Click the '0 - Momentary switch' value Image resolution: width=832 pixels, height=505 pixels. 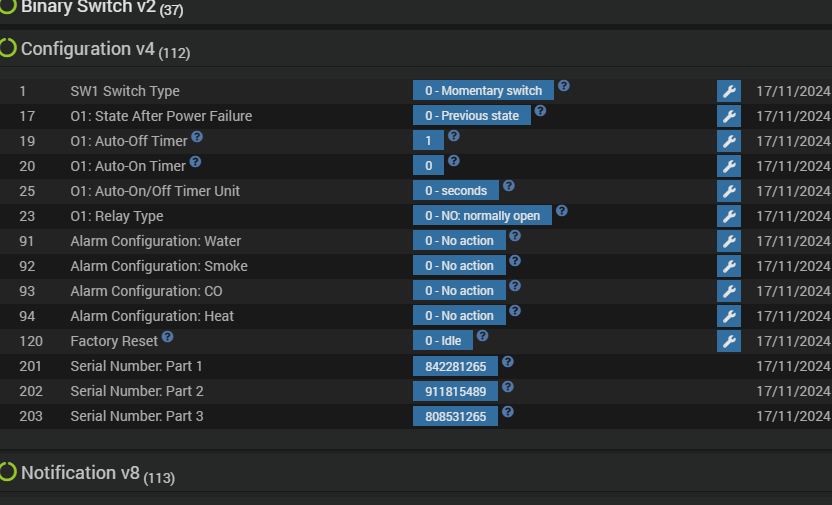pyautogui.click(x=483, y=91)
